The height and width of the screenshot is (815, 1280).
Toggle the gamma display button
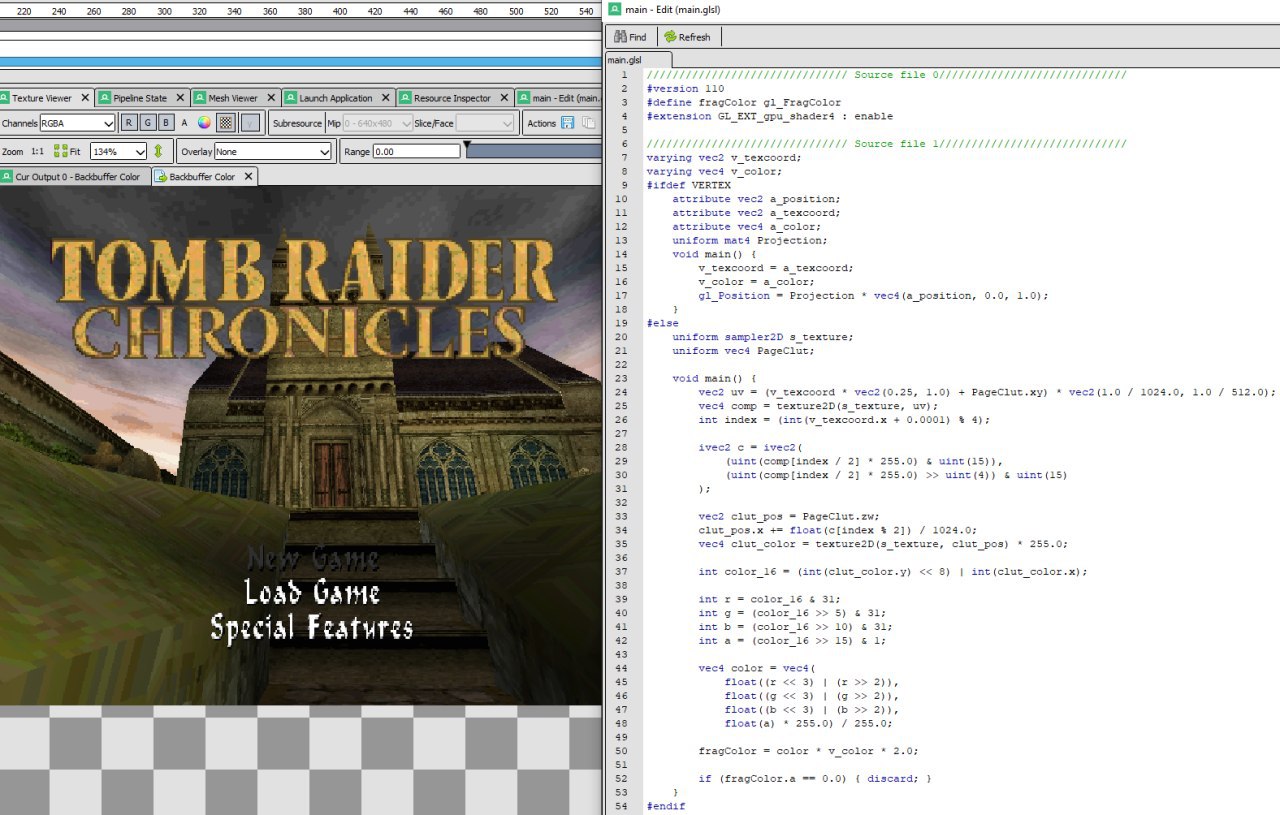point(251,123)
